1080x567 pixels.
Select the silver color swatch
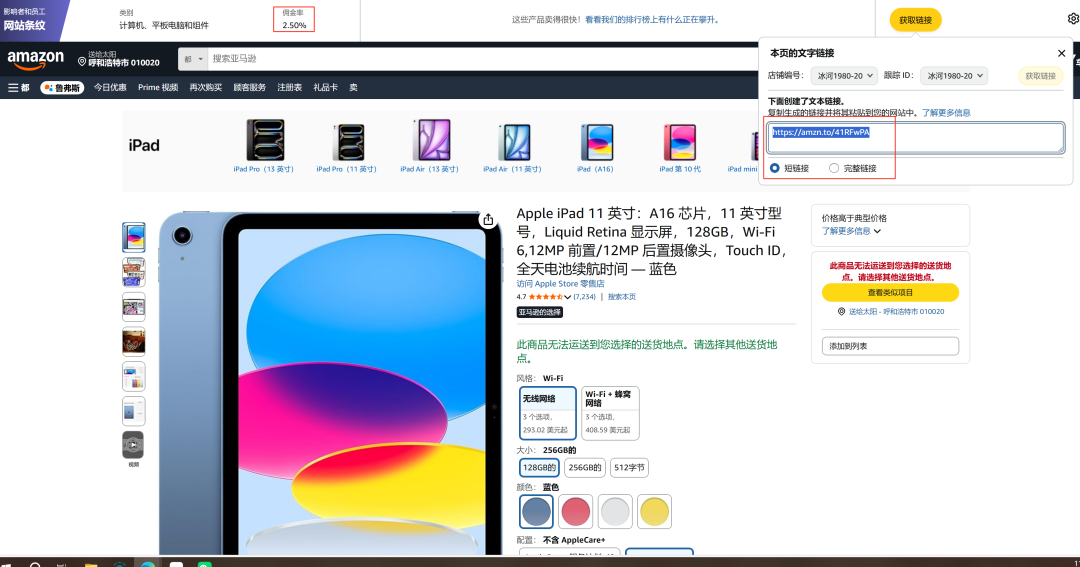[615, 512]
